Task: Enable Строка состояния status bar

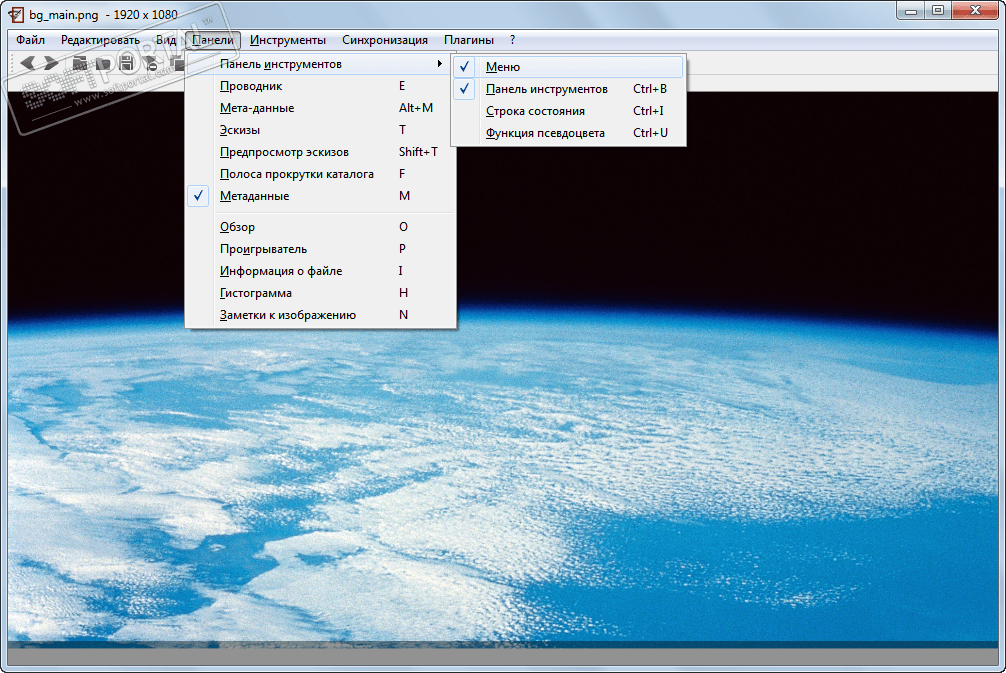Action: [568, 111]
